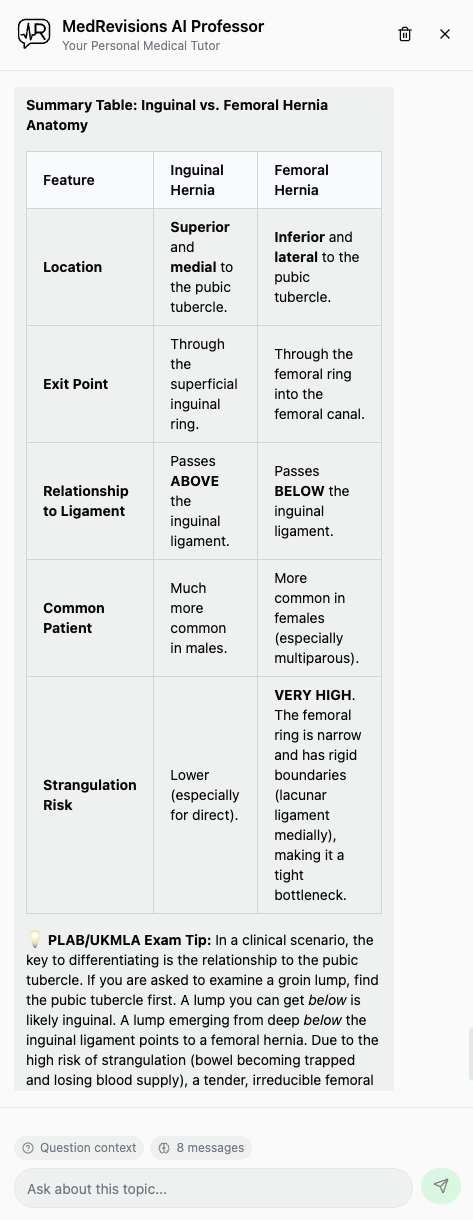The width and height of the screenshot is (473, 1220).
Task: Click the chat scrollbar thumb on right edge
Action: 470,1053
